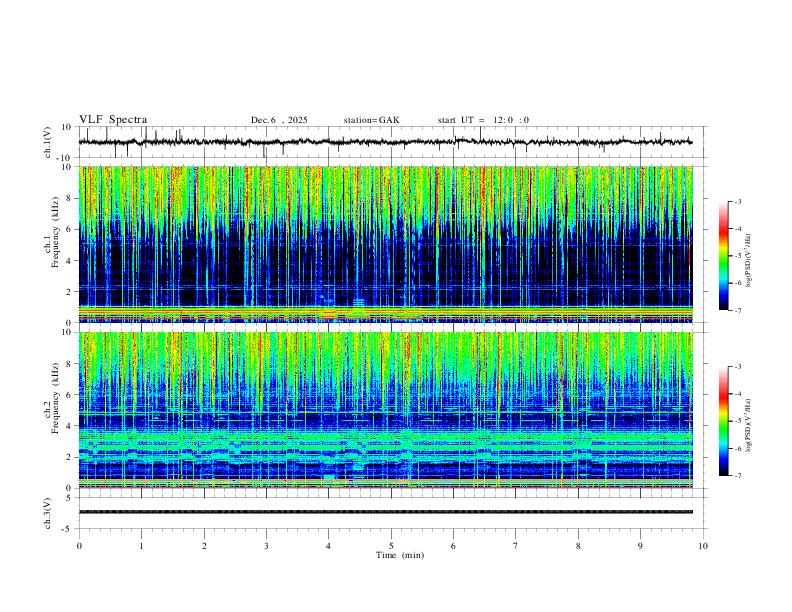792x612 pixels.
Task: Click time axis tick label '9'
Action: pos(640,546)
